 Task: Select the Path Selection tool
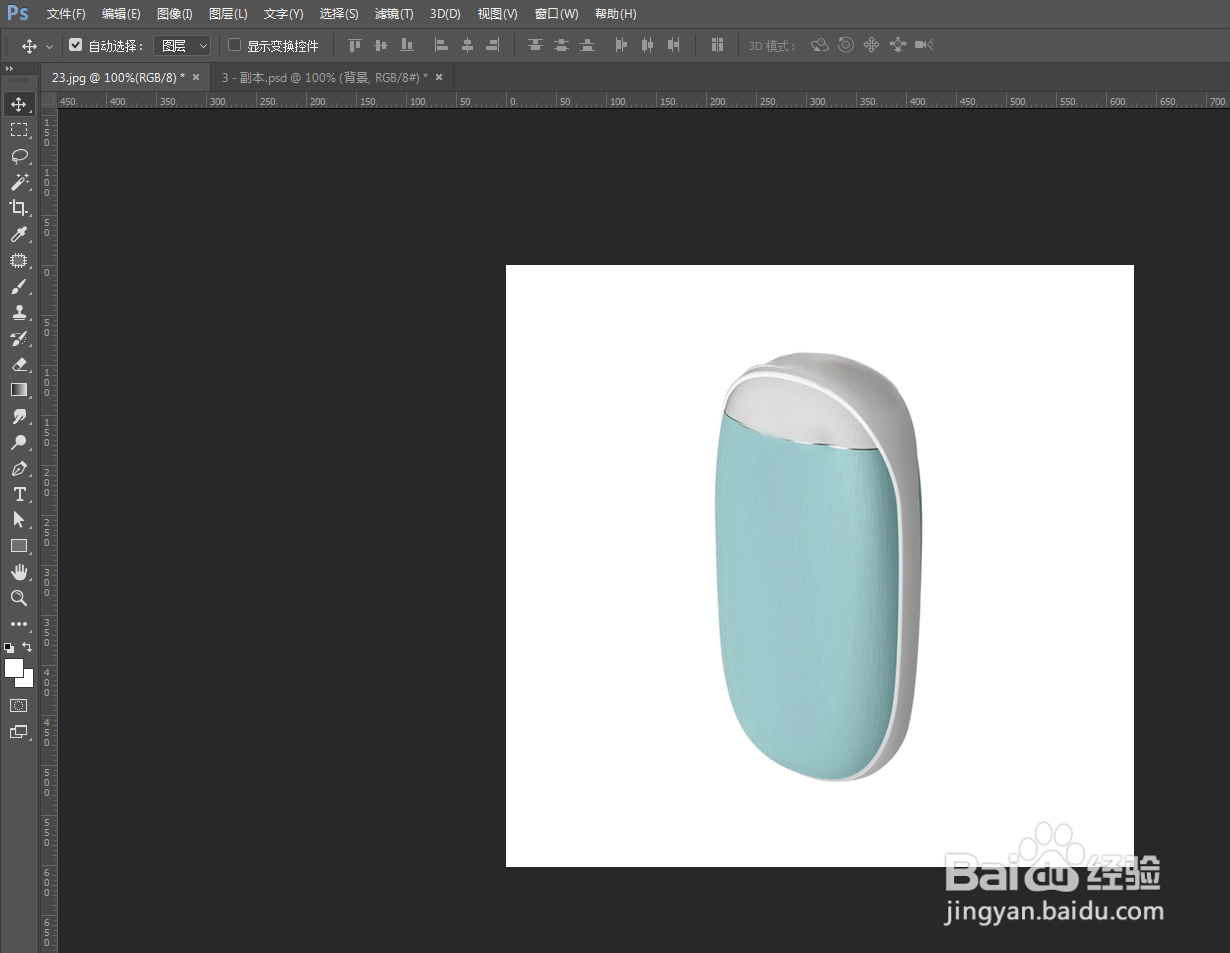pos(19,520)
